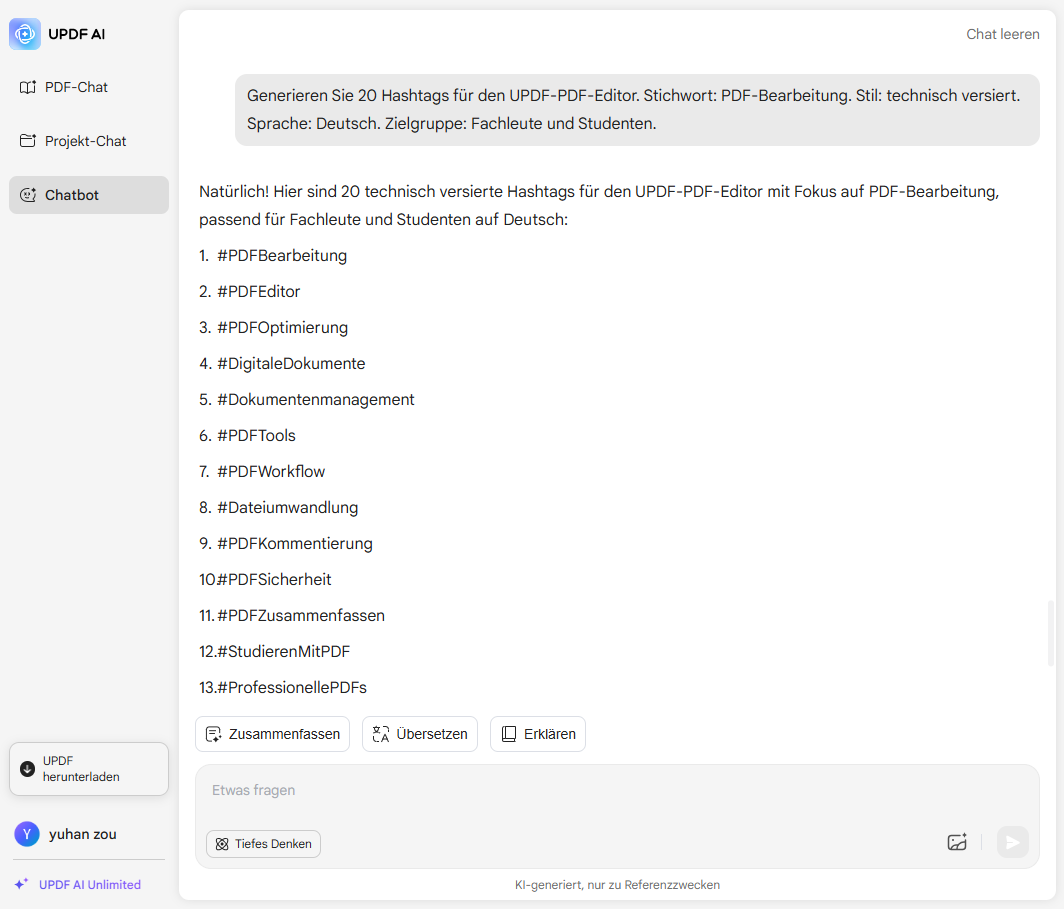Click the Chatbot face icon
The height and width of the screenshot is (909, 1064).
(28, 195)
